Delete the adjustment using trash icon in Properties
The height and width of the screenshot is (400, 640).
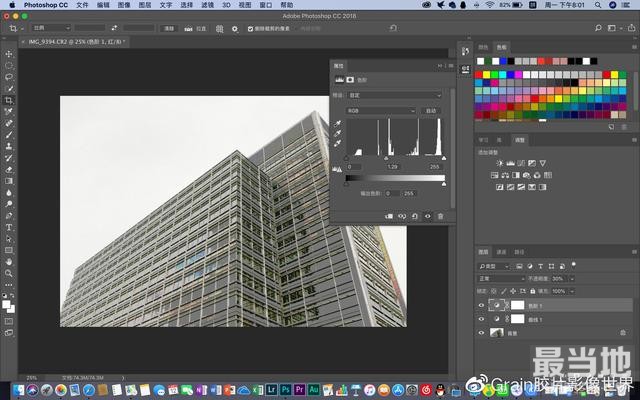coord(440,216)
